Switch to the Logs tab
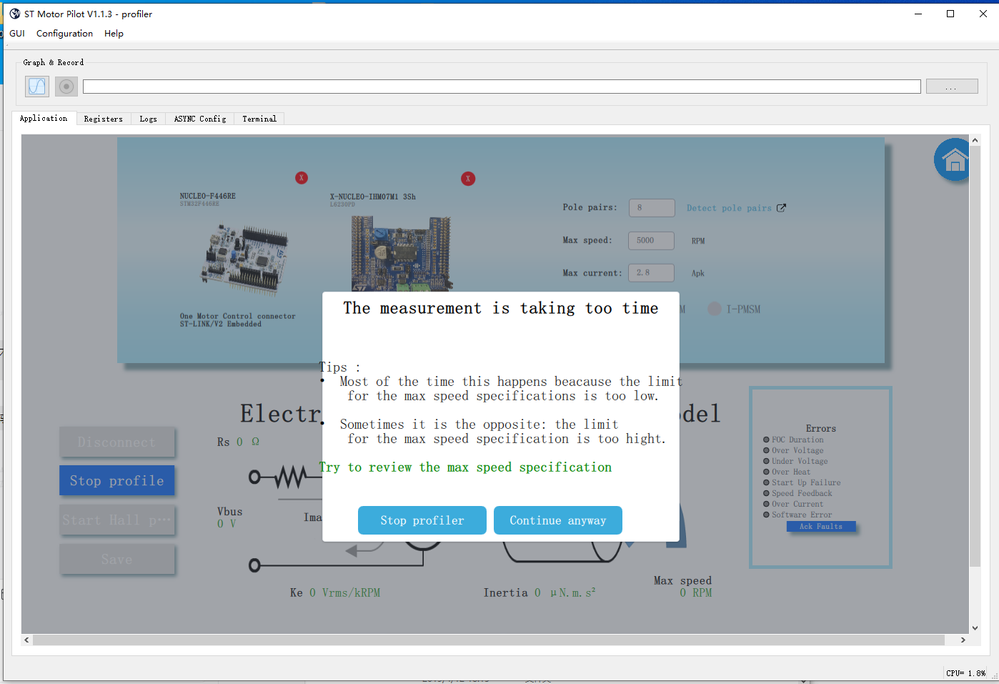 (x=148, y=118)
